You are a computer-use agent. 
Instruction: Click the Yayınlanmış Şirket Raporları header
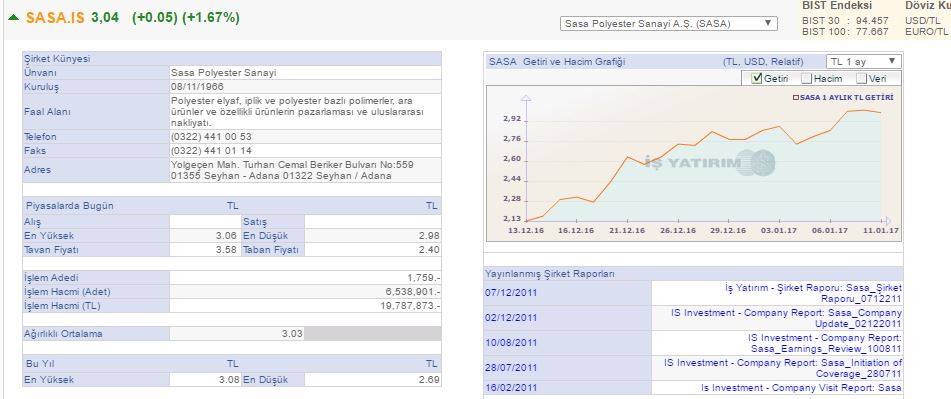(549, 273)
